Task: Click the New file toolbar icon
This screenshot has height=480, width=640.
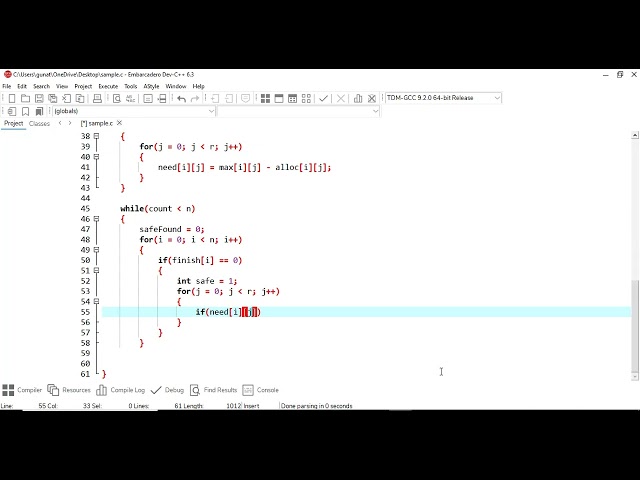Action: [12, 98]
